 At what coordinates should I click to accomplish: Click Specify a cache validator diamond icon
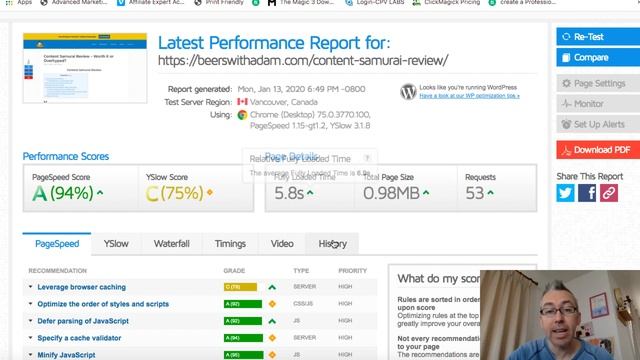(272, 338)
